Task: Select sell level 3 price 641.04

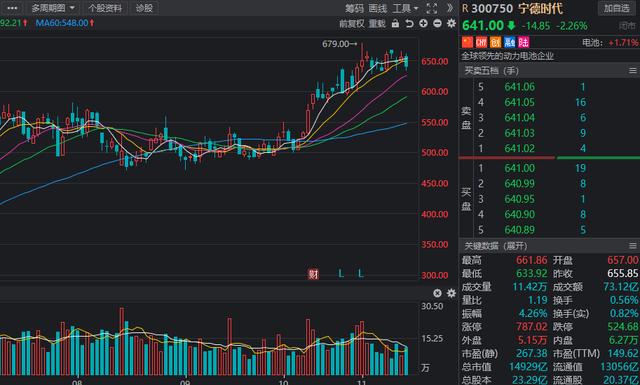Action: click(519, 118)
